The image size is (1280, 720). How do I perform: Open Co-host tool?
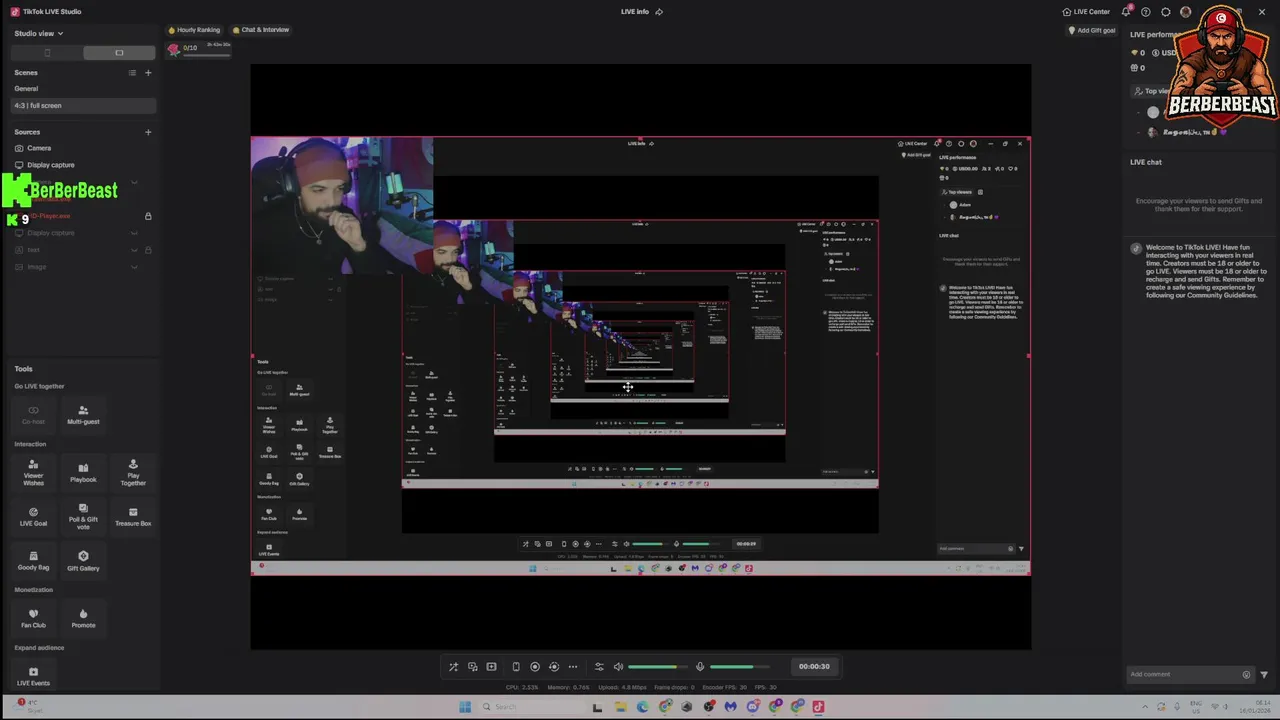pyautogui.click(x=33, y=414)
